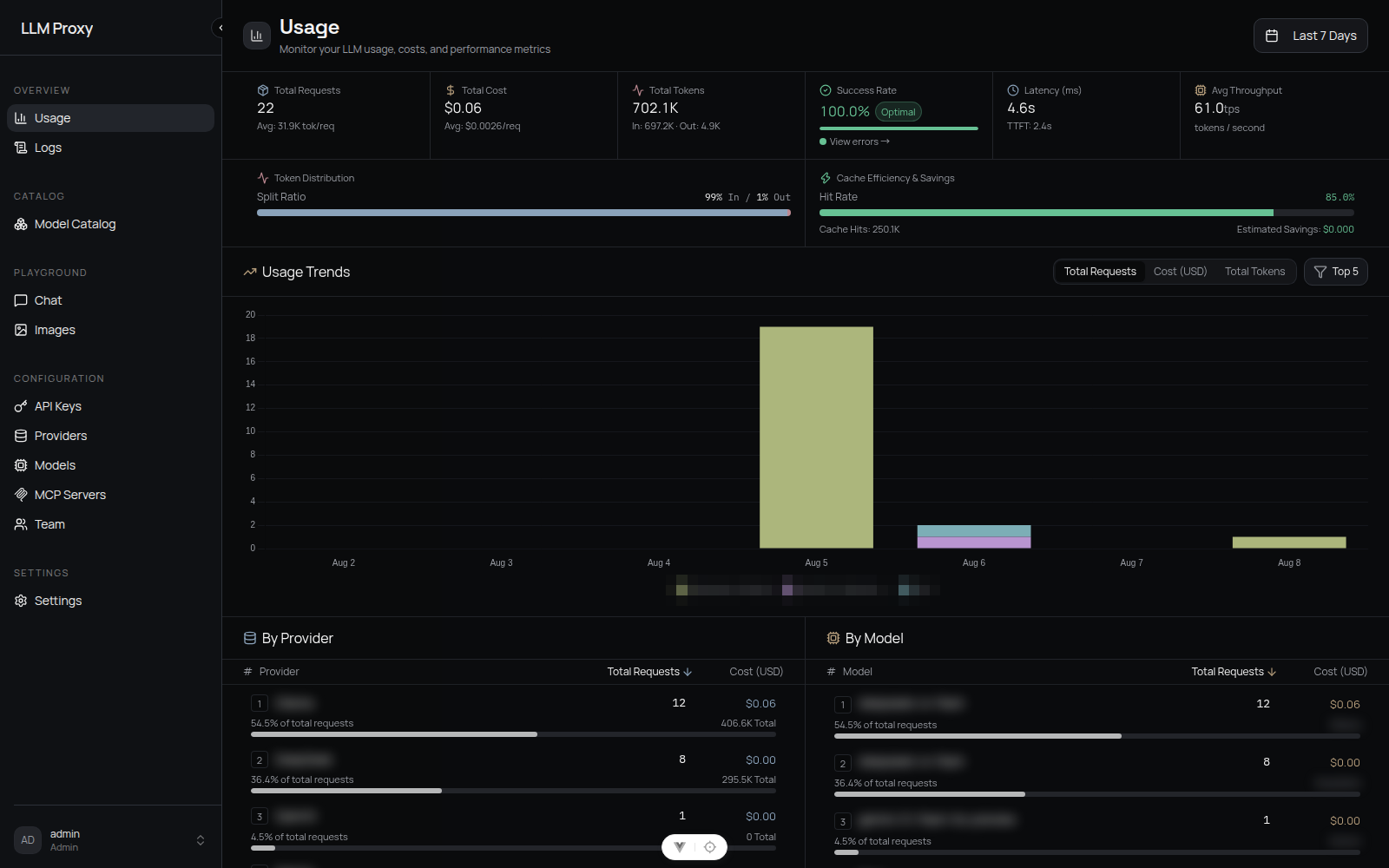Image resolution: width=1389 pixels, height=868 pixels.
Task: Click Cost (USD) header in By Provider table
Action: pyautogui.click(x=756, y=672)
